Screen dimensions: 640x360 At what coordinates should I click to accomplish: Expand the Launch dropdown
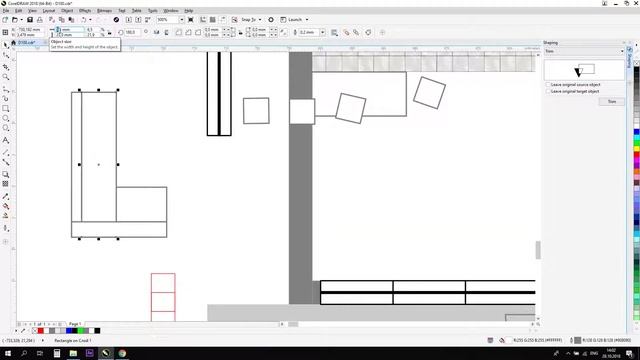tap(307, 20)
